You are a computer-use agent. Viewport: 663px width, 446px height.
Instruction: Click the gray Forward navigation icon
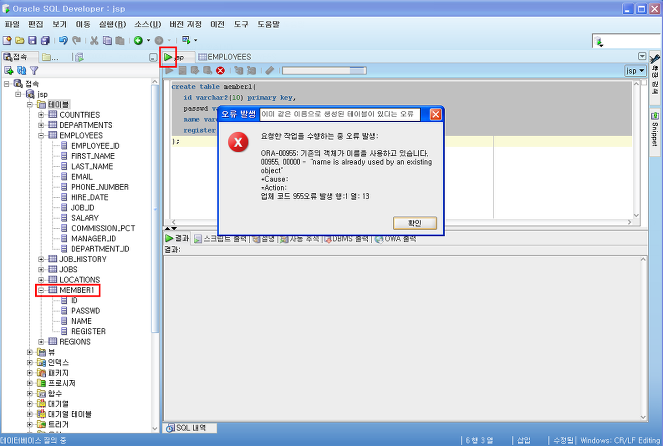[x=159, y=41]
